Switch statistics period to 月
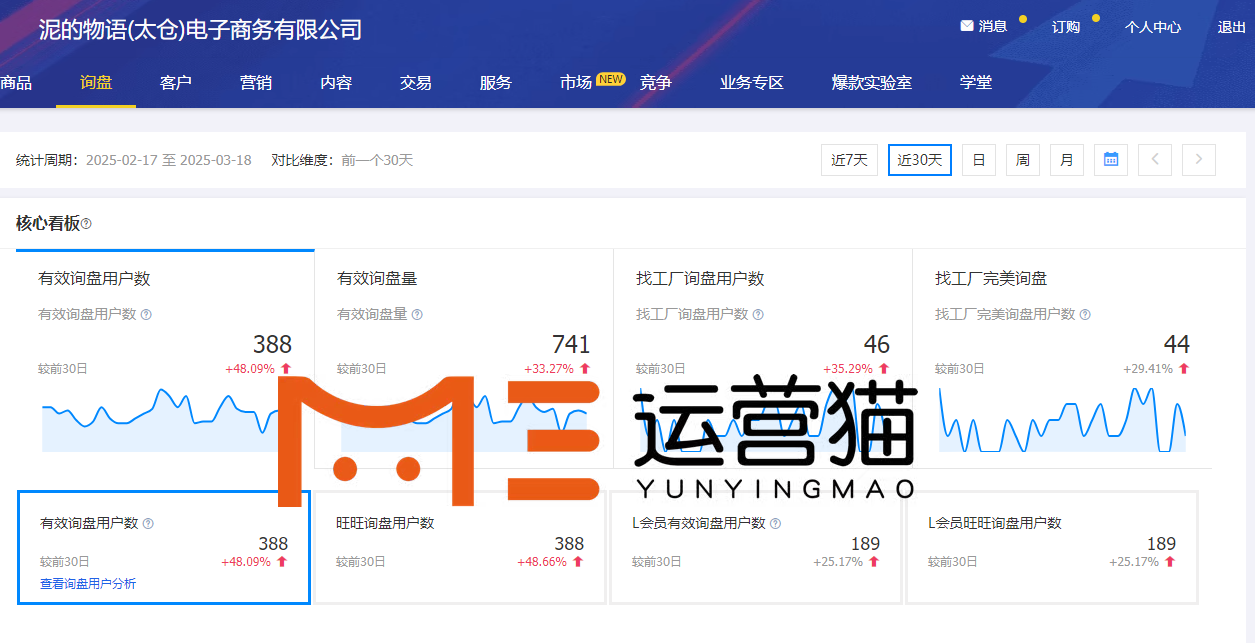 pyautogui.click(x=1066, y=160)
